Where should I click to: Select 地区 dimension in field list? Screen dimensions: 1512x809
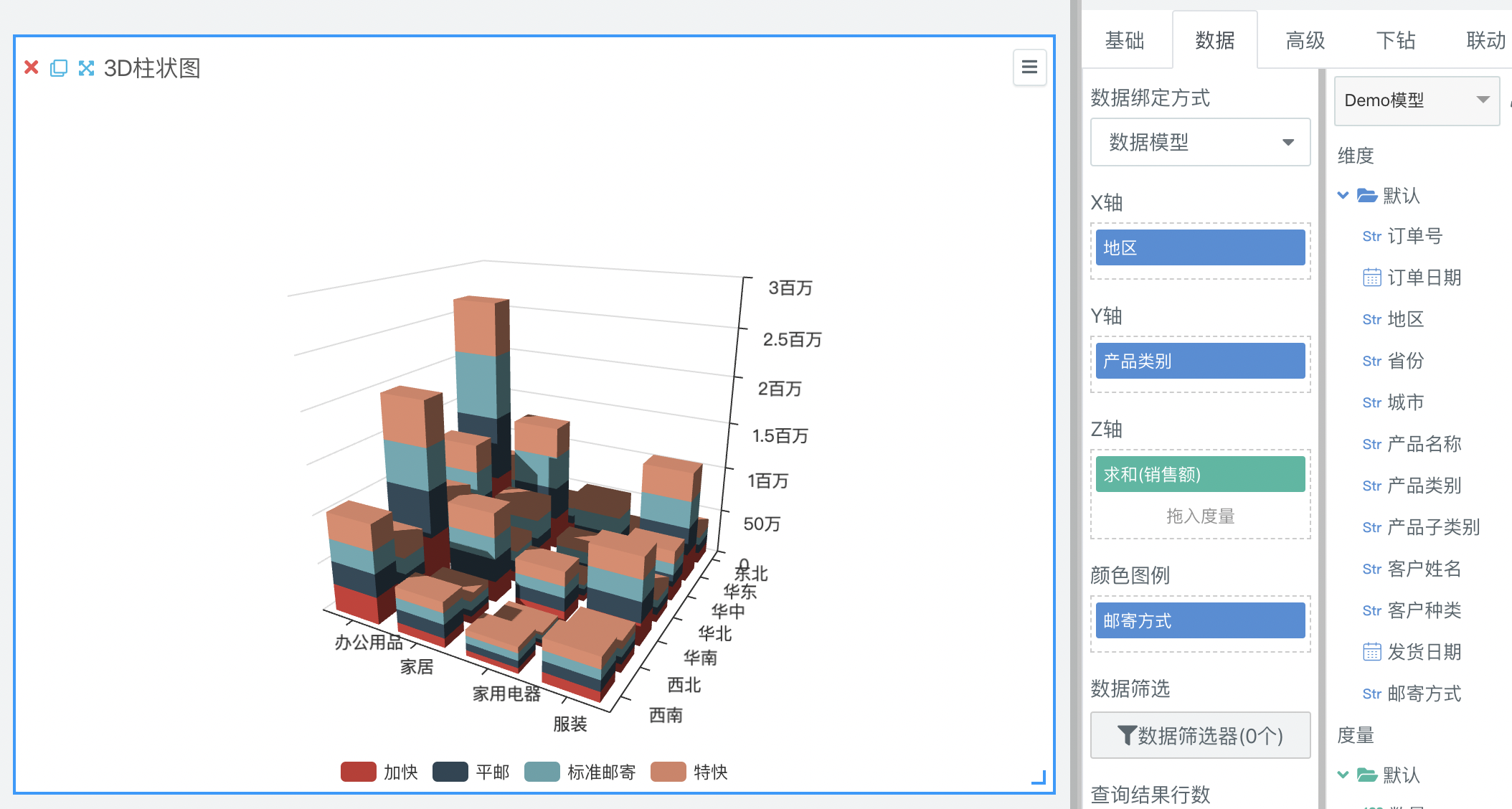tap(1405, 319)
